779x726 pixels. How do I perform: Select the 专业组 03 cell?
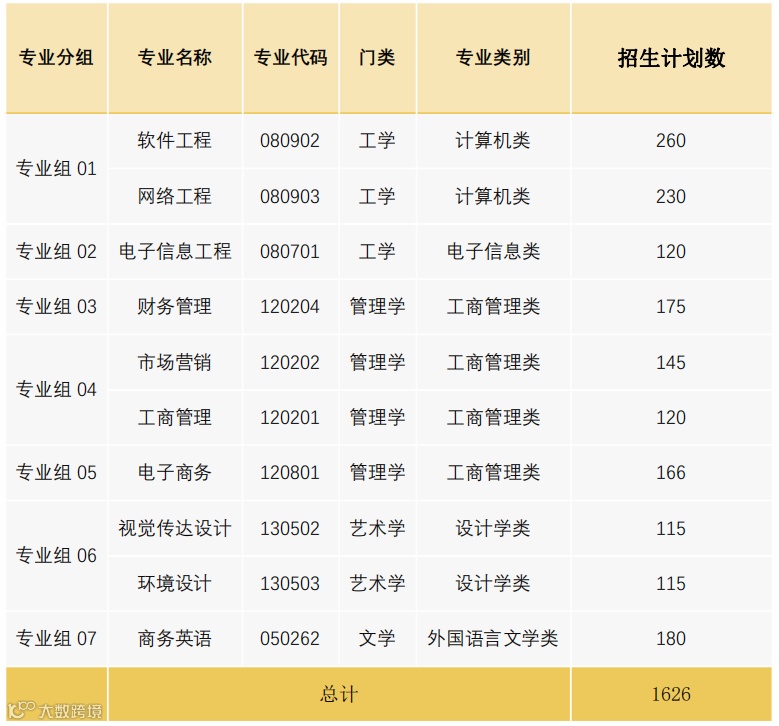pos(56,307)
